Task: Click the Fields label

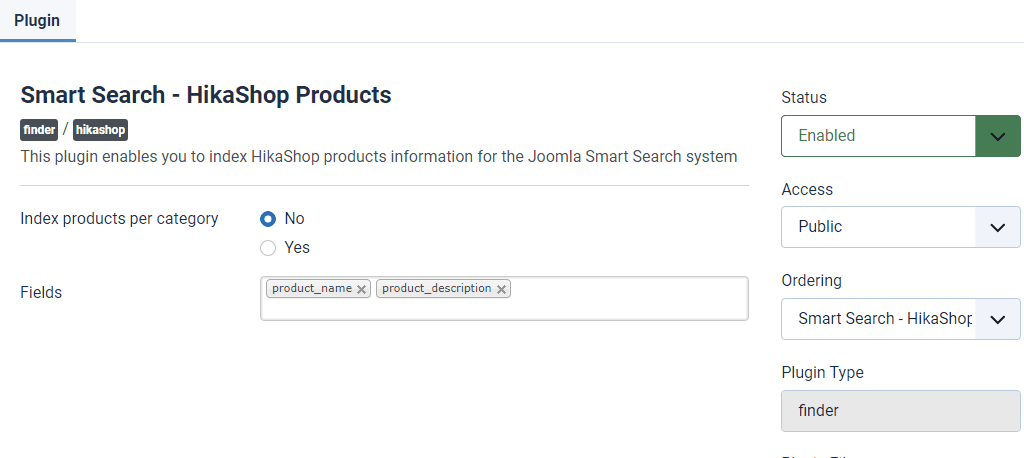Action: point(41,292)
